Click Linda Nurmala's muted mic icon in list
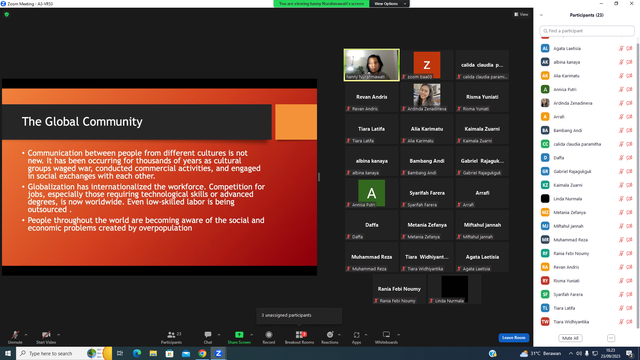This screenshot has height=360, width=640. click(x=621, y=199)
